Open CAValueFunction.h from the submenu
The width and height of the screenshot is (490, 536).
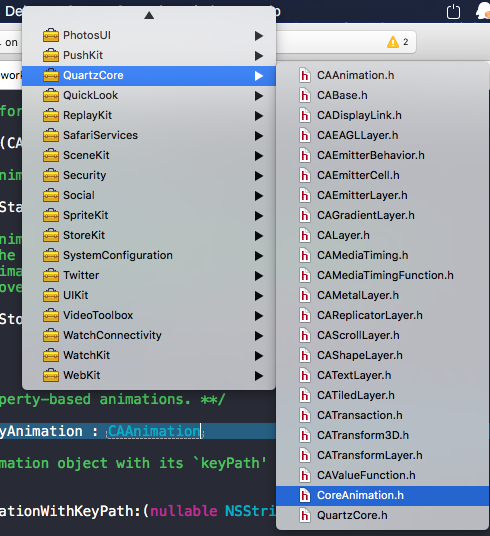(x=382, y=475)
